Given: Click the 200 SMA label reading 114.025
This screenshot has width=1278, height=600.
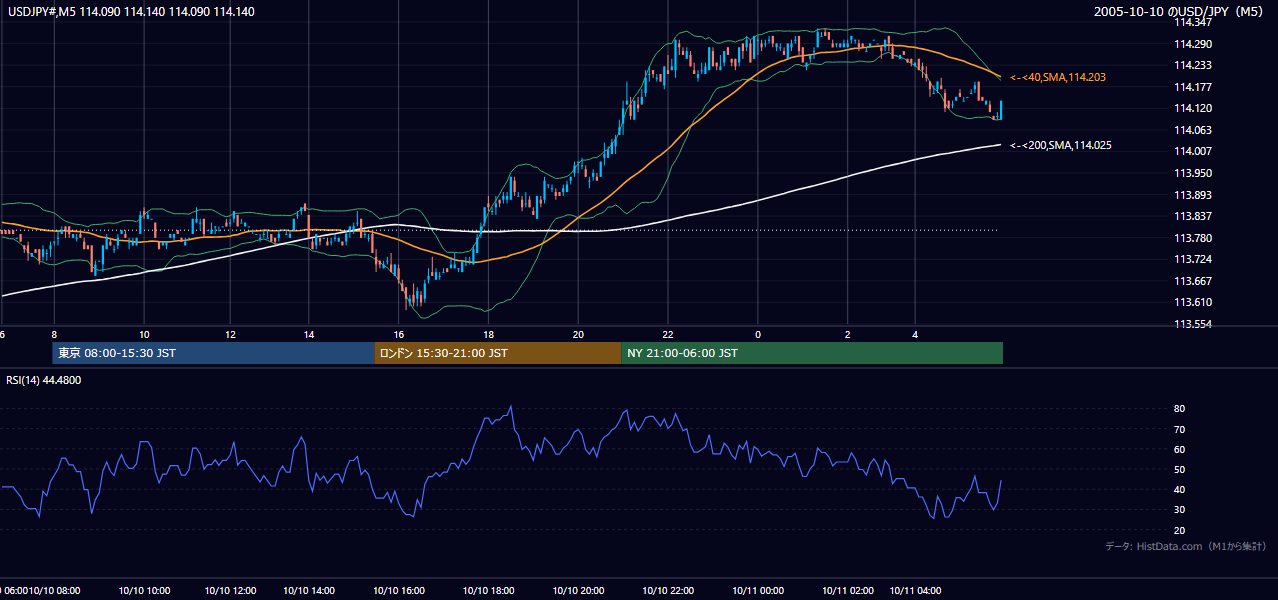Looking at the screenshot, I should click(1061, 145).
